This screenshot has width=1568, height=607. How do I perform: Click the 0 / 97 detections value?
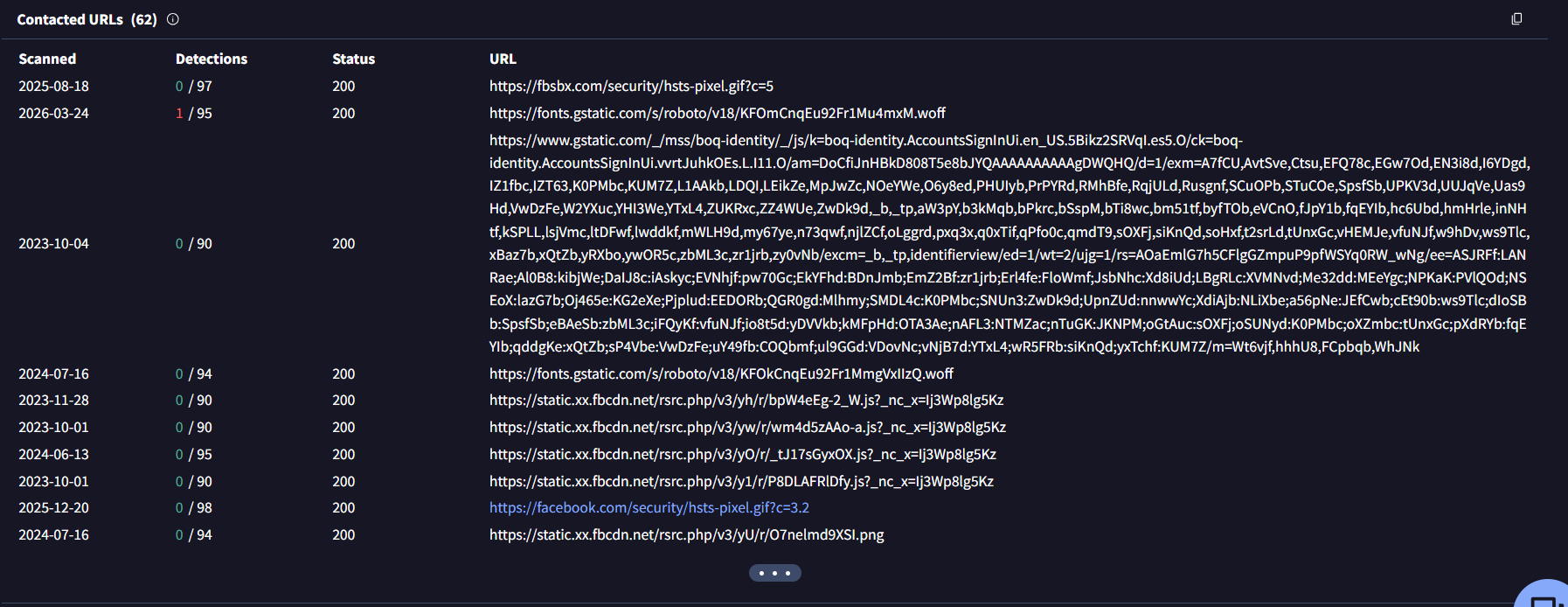(194, 86)
